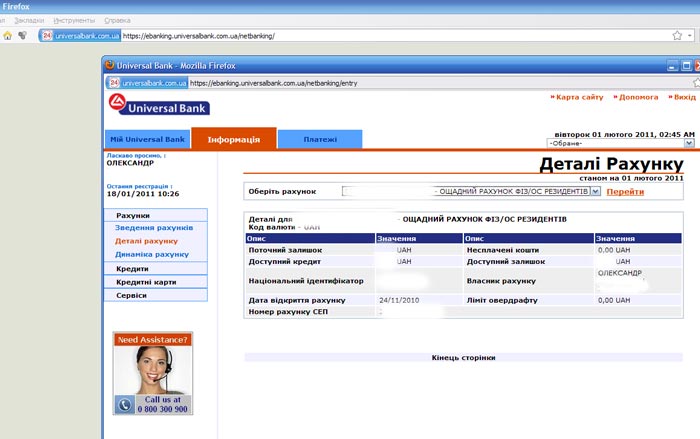Click the Доступний кредит row label
This screenshot has width=700, height=439.
coord(284,262)
